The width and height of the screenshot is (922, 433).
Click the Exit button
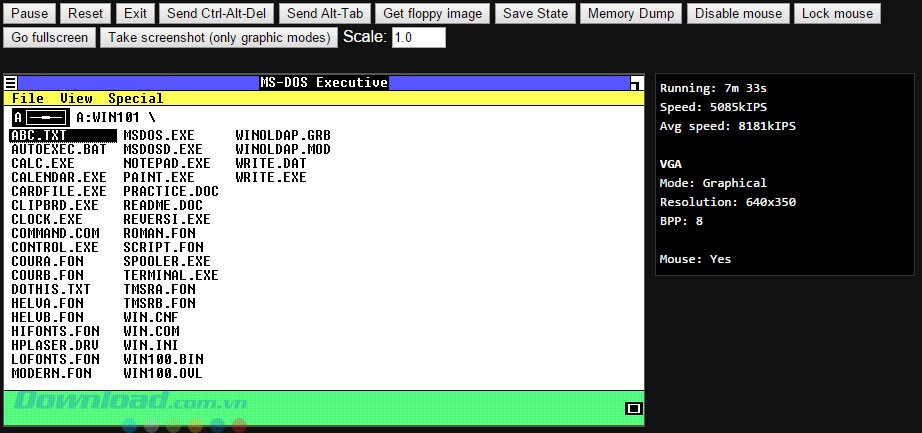point(135,14)
